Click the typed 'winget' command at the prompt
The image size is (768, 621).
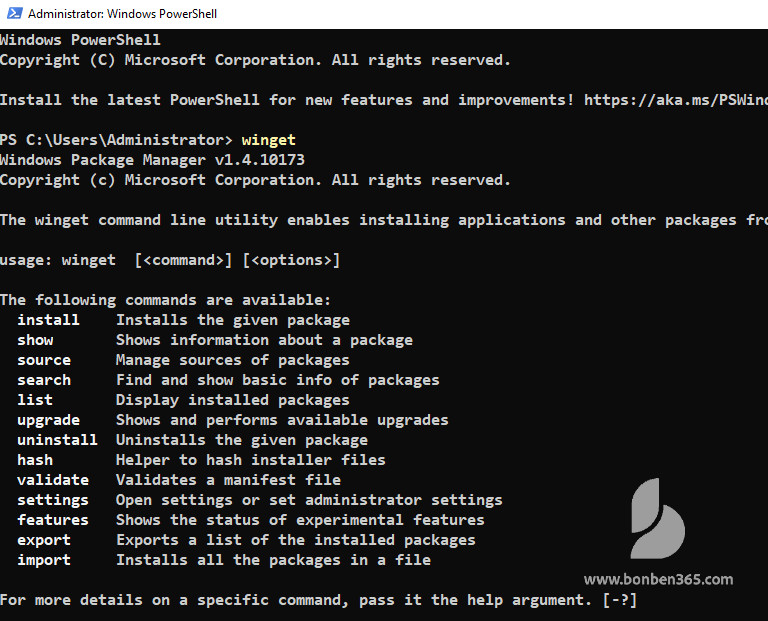[268, 140]
